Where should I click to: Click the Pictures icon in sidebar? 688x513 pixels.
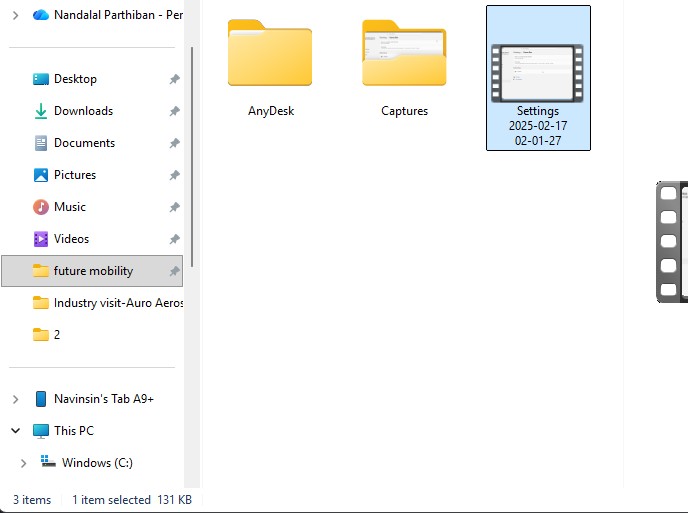(41, 175)
